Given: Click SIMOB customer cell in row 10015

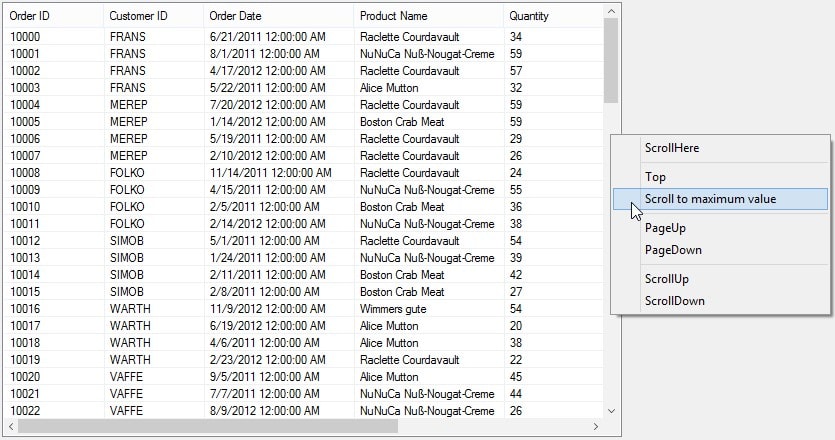Looking at the screenshot, I should click(x=153, y=292).
